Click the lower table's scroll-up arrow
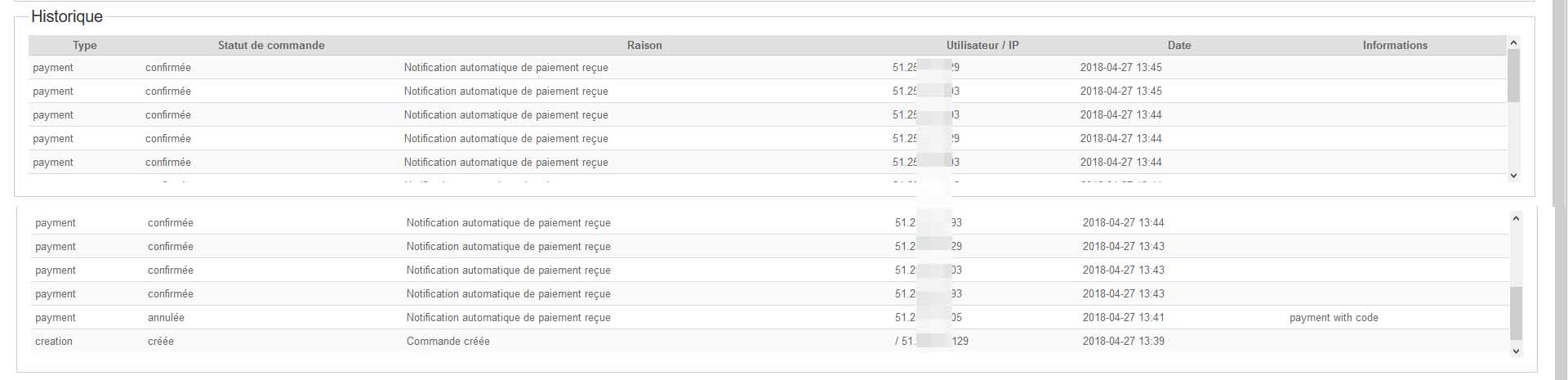 click(x=1516, y=218)
